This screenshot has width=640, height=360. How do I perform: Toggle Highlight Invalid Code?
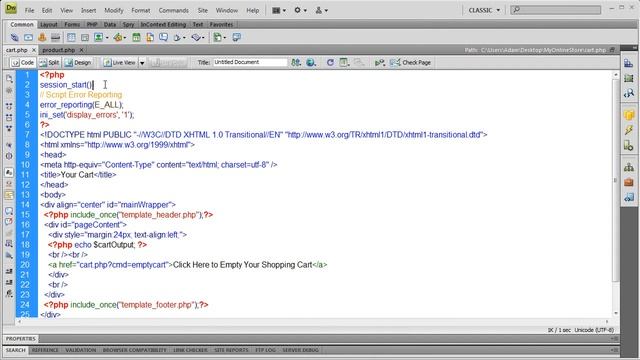tap(9, 184)
